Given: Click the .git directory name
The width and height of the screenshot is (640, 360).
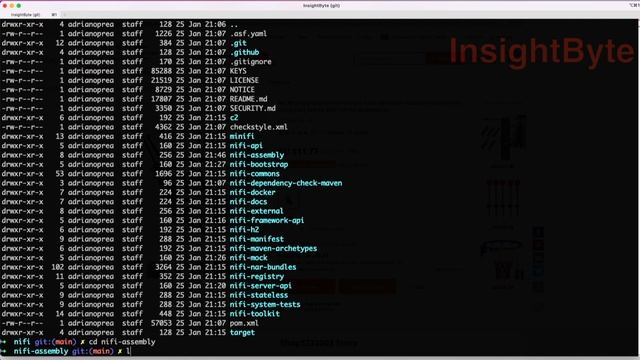Looking at the screenshot, I should [x=238, y=43].
